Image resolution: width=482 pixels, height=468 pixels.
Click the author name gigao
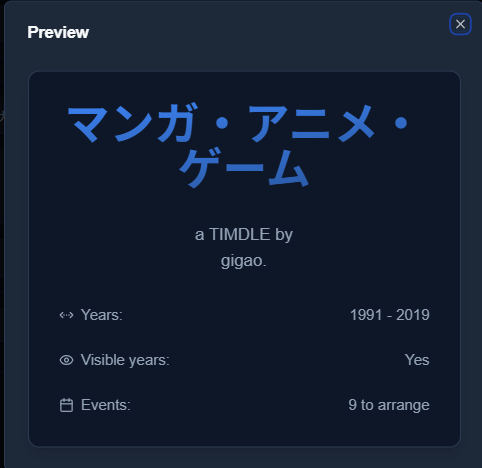click(244, 261)
